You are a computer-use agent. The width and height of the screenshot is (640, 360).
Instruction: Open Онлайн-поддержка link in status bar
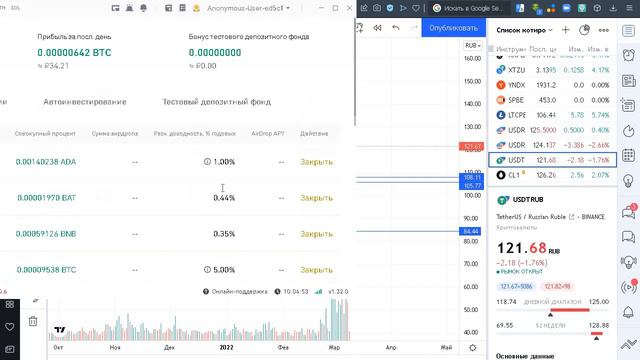(x=235, y=291)
